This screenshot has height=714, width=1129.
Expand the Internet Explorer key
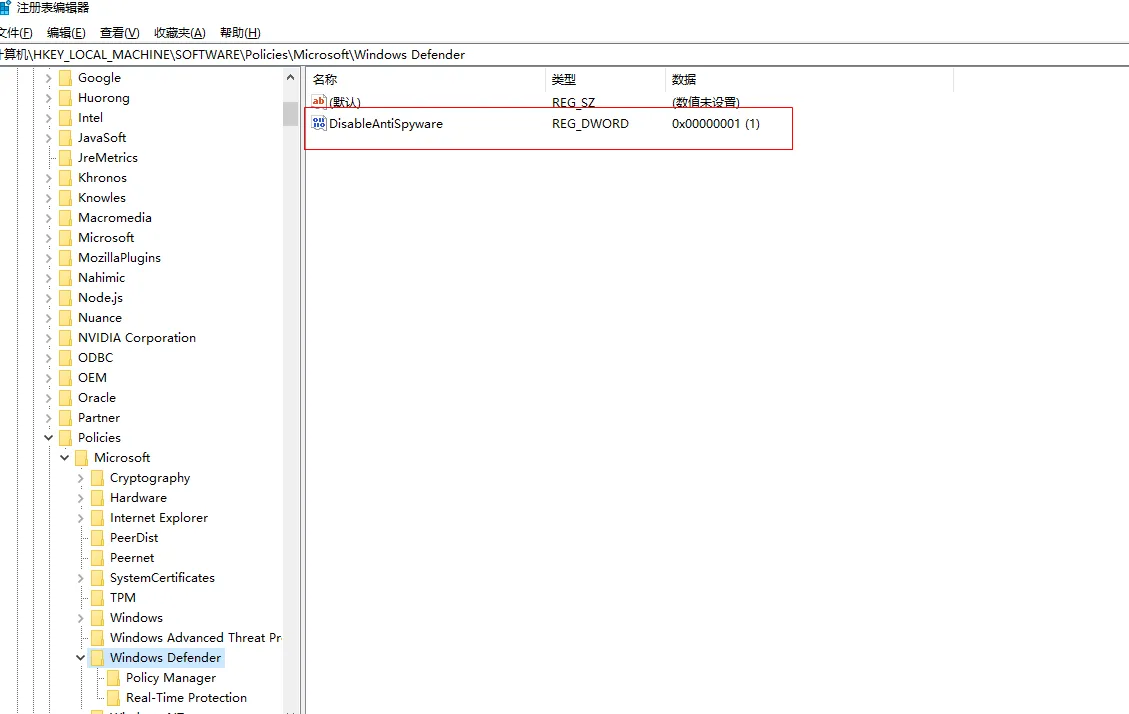point(80,518)
